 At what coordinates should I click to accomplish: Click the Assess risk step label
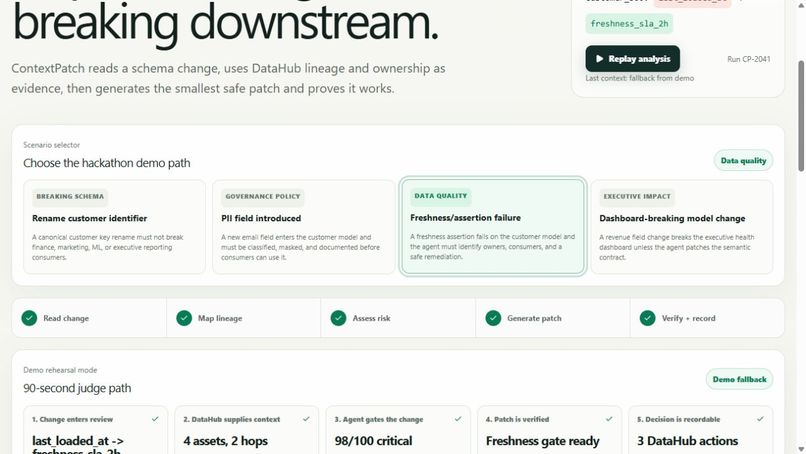click(x=371, y=318)
